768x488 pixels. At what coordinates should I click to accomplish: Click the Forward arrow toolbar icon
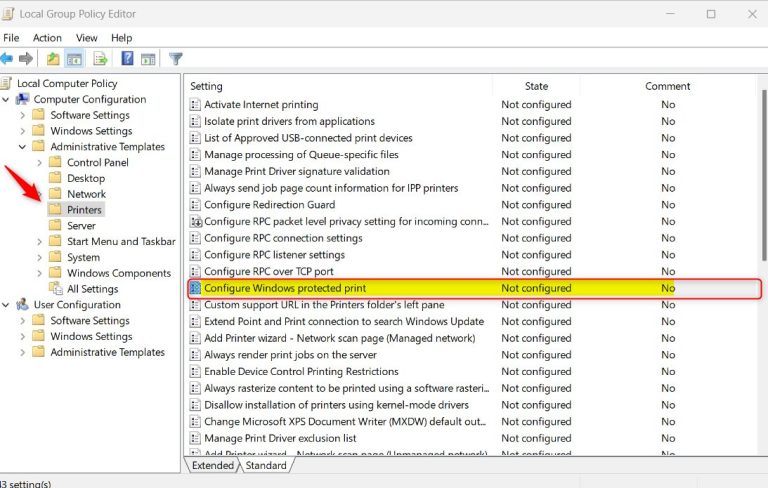coord(27,59)
